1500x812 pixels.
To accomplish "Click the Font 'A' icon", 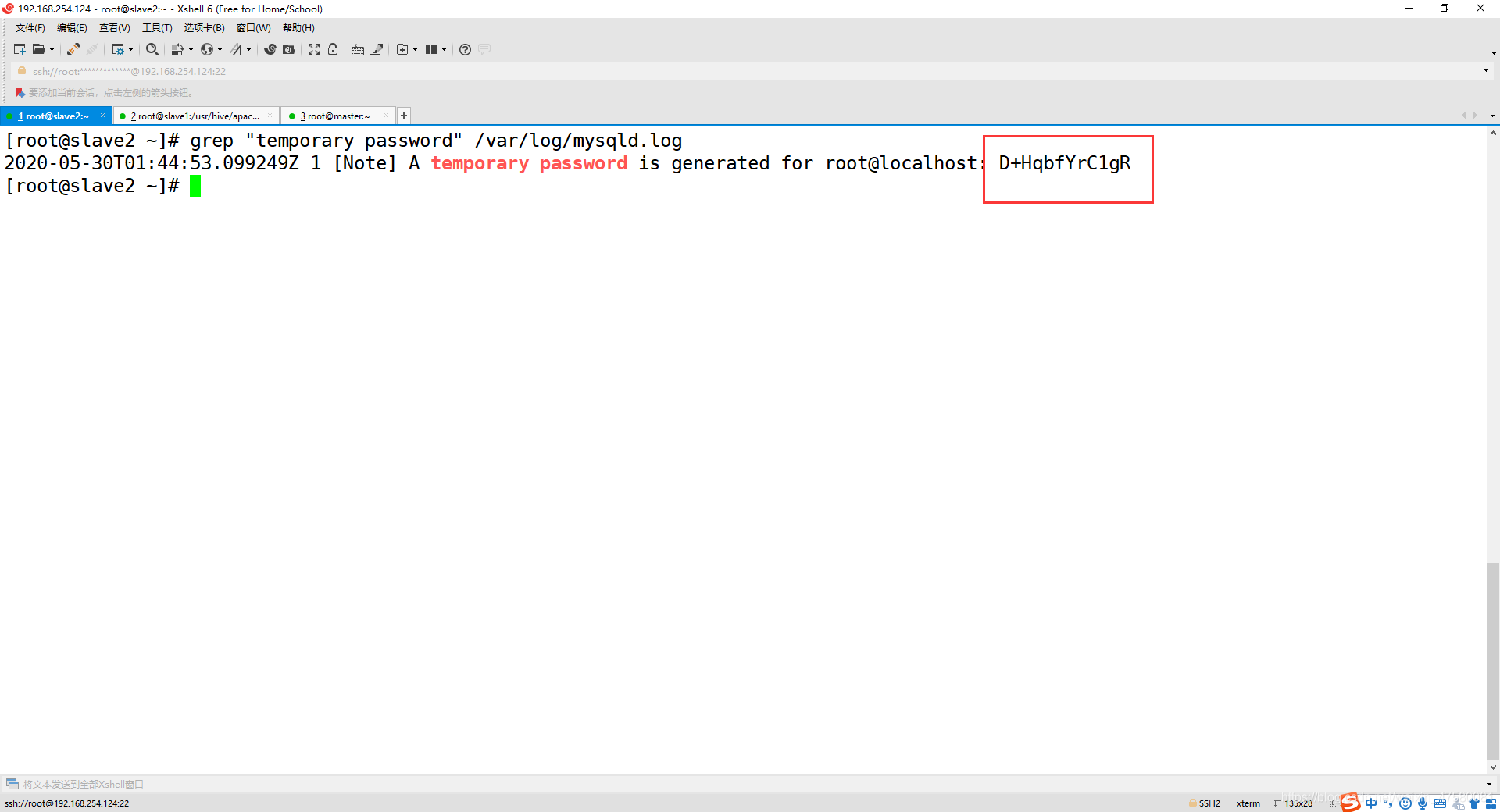I will (x=237, y=49).
